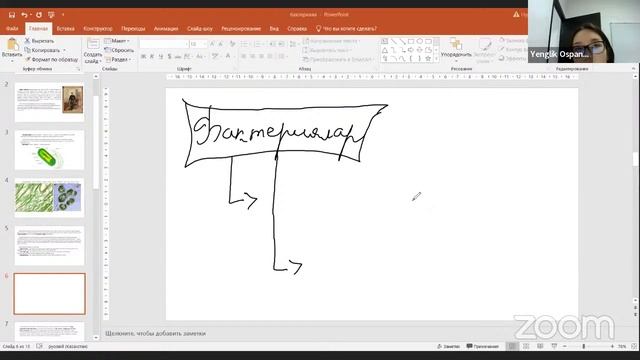
Task: Open the Переходы ribbon tab
Action: pos(133,29)
